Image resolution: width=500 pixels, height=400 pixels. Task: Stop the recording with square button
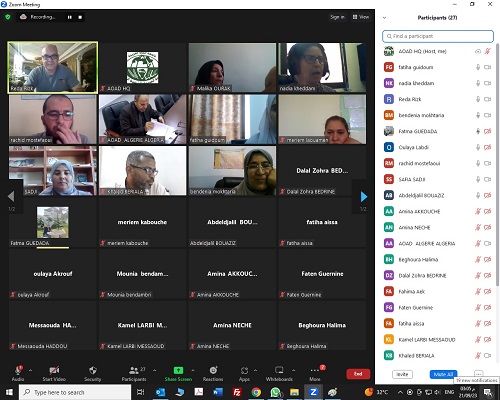coord(80,17)
